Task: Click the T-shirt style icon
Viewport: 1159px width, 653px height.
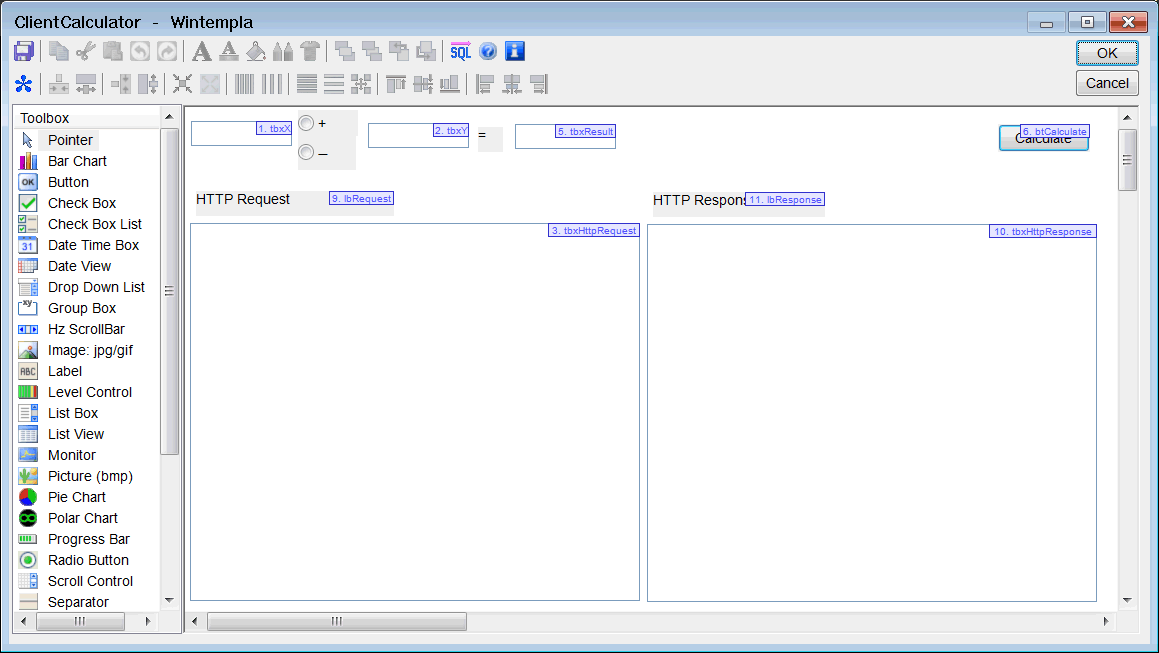Action: (x=310, y=51)
